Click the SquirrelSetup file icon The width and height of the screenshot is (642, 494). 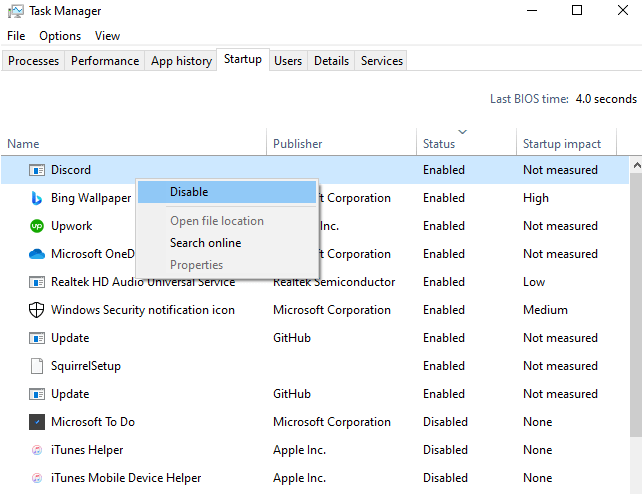click(x=37, y=366)
